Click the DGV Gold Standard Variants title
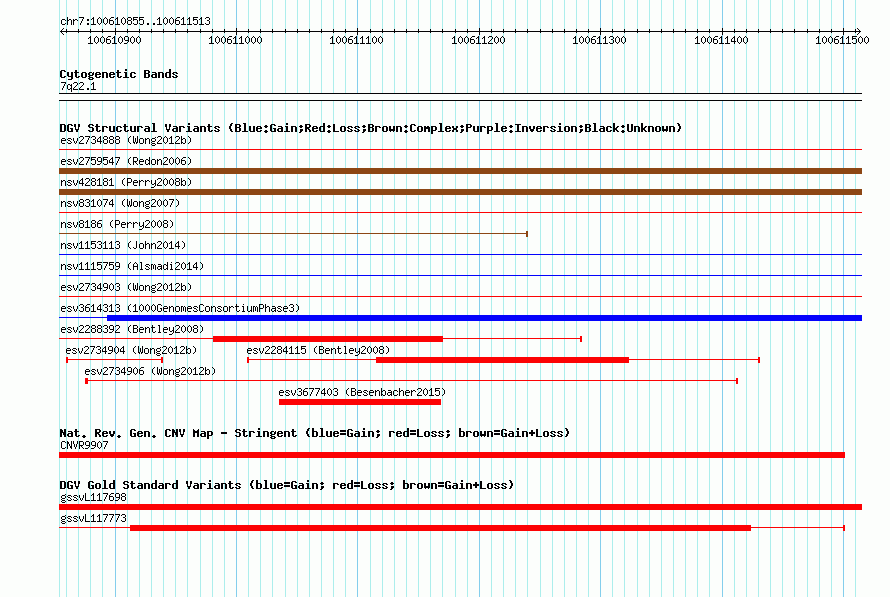The image size is (890, 597). (287, 485)
